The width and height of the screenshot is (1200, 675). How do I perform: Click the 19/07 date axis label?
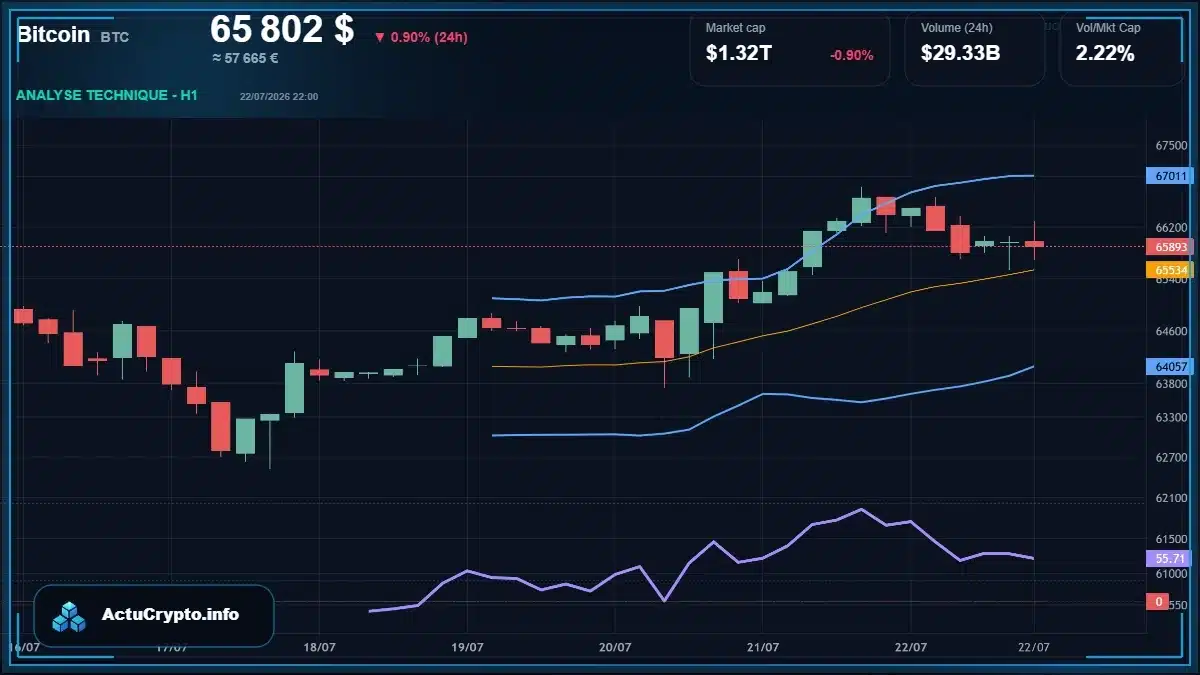click(467, 647)
